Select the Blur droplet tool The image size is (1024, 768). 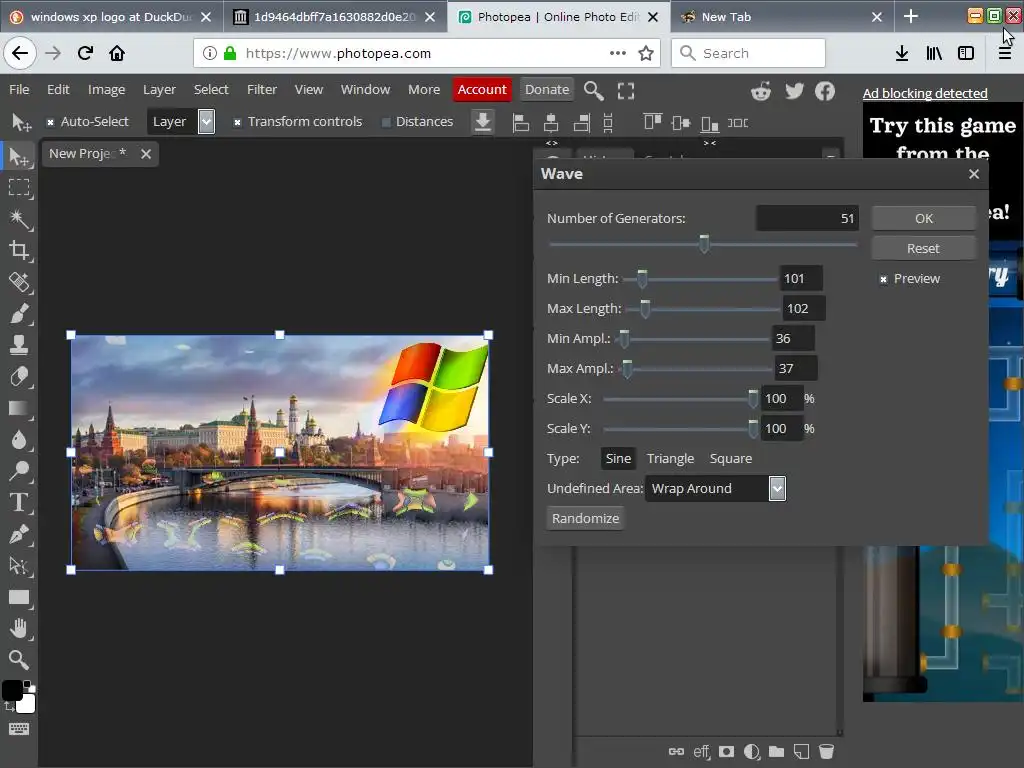click(19, 440)
